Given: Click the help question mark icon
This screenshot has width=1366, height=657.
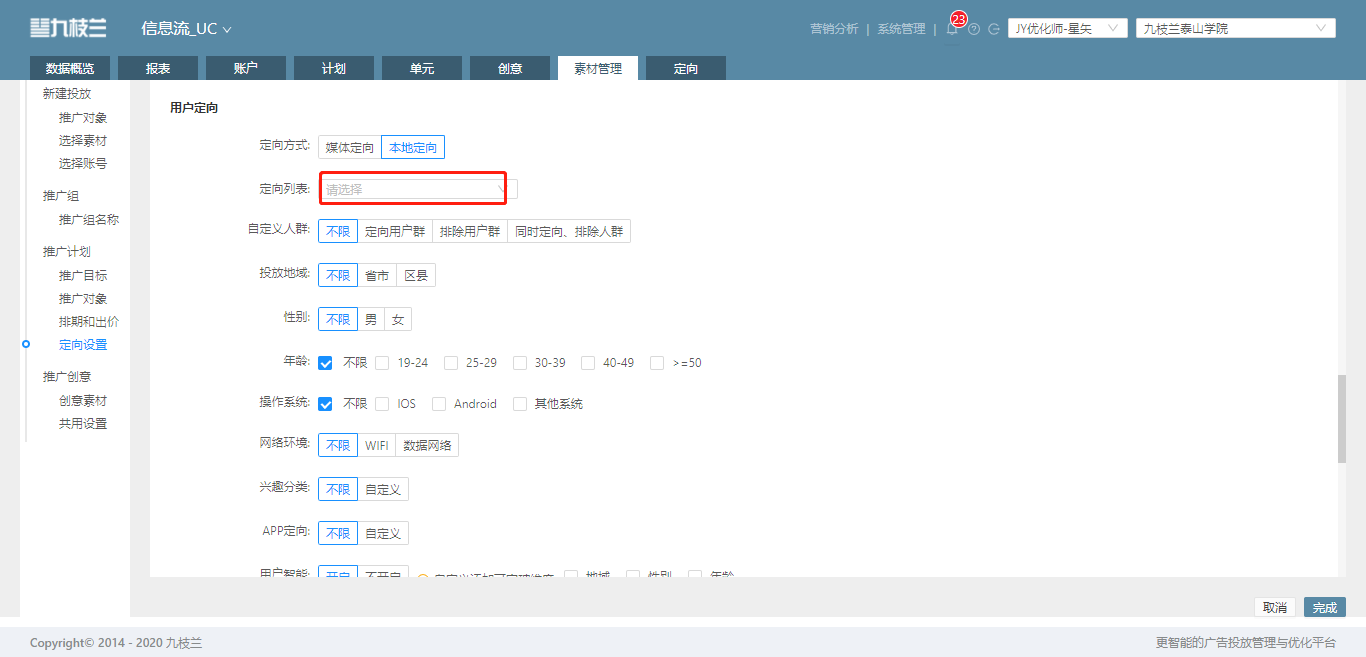Looking at the screenshot, I should point(974,29).
